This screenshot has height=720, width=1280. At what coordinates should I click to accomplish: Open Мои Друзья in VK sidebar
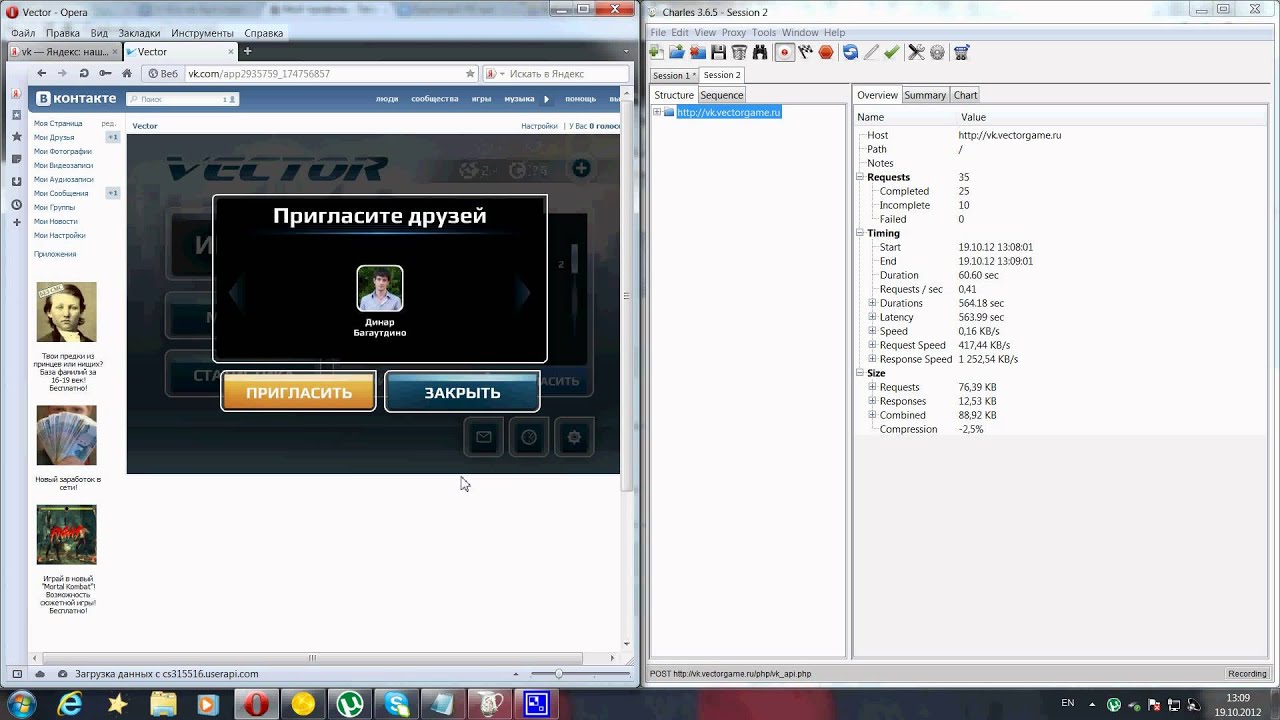pos(54,137)
